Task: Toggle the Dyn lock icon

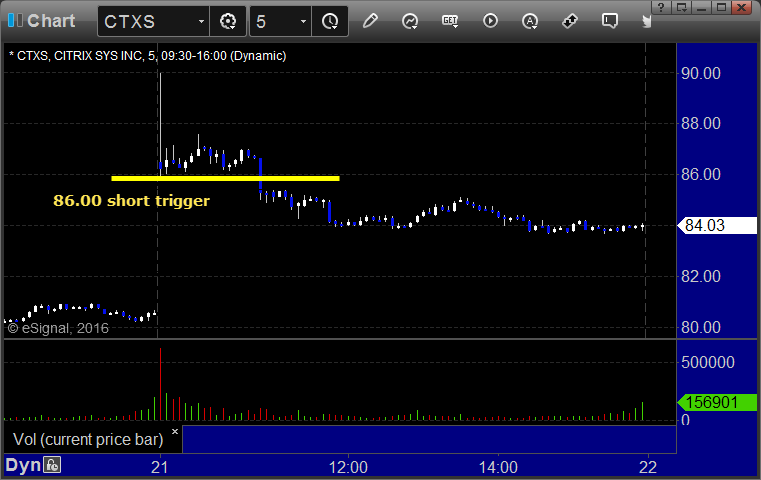Action: (52, 465)
